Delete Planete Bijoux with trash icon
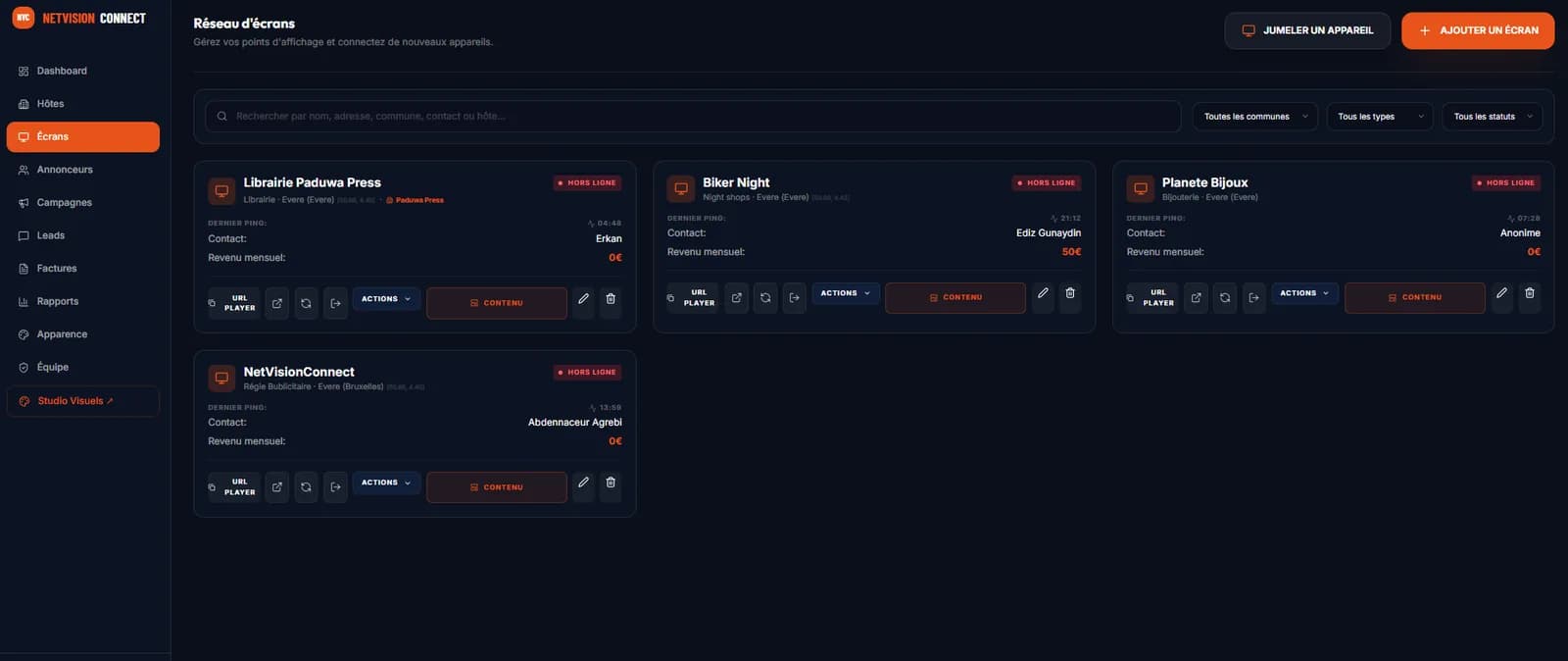 [1529, 293]
